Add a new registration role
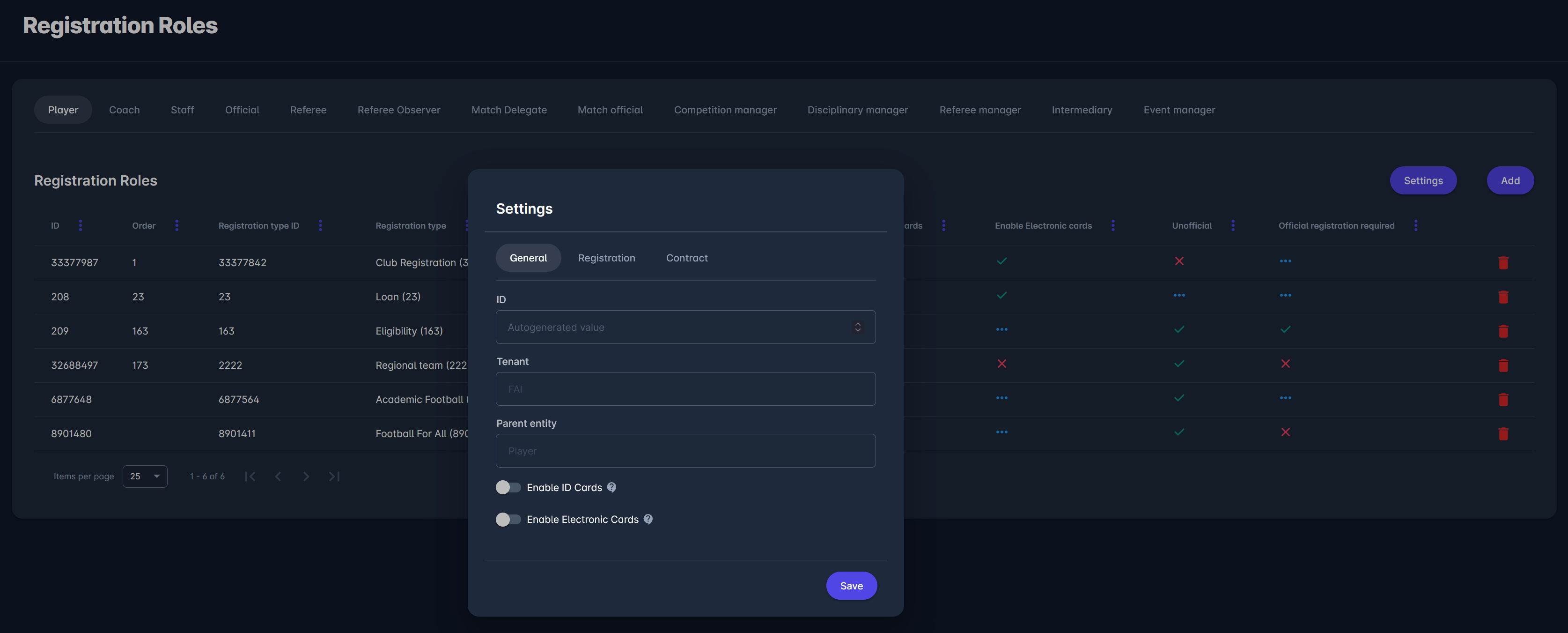The image size is (1568, 633). pos(1510,180)
